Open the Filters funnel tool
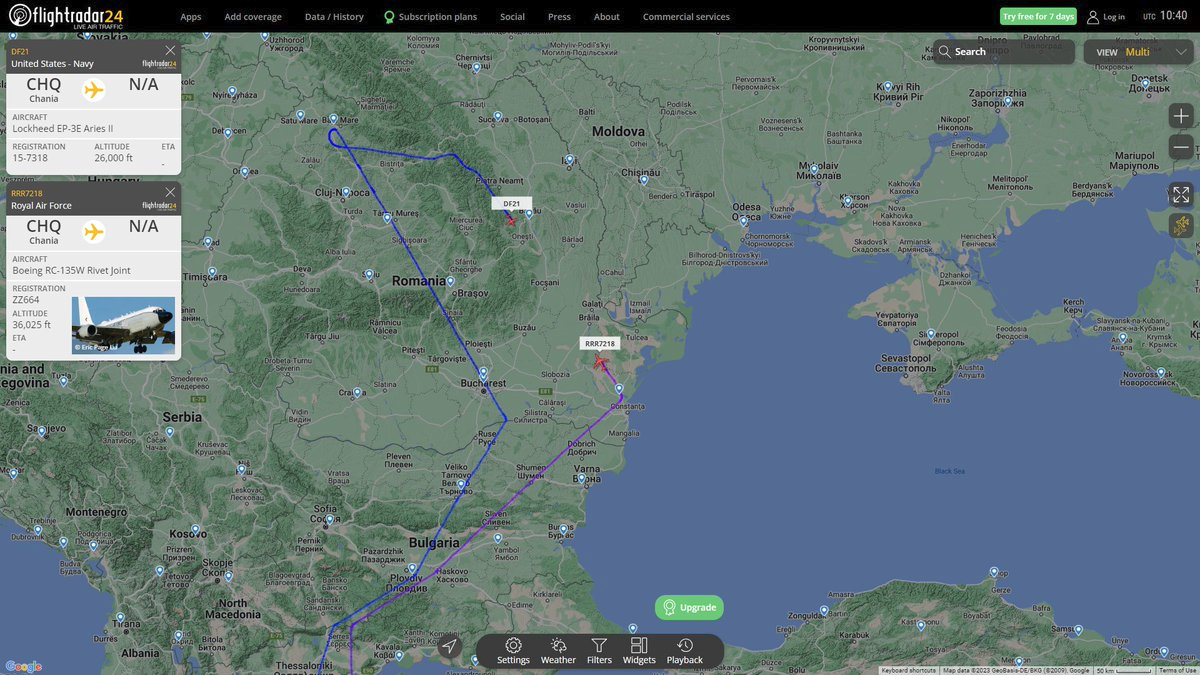 click(599, 650)
